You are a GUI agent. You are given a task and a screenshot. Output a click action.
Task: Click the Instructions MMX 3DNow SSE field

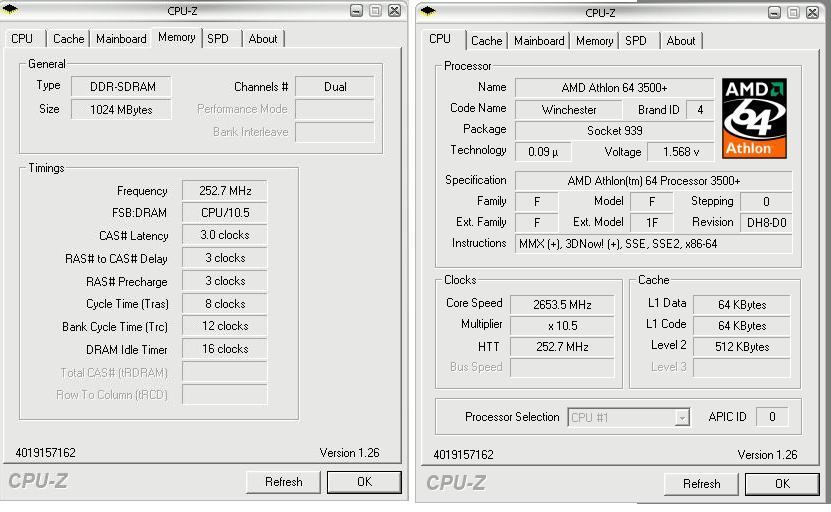[x=653, y=244]
